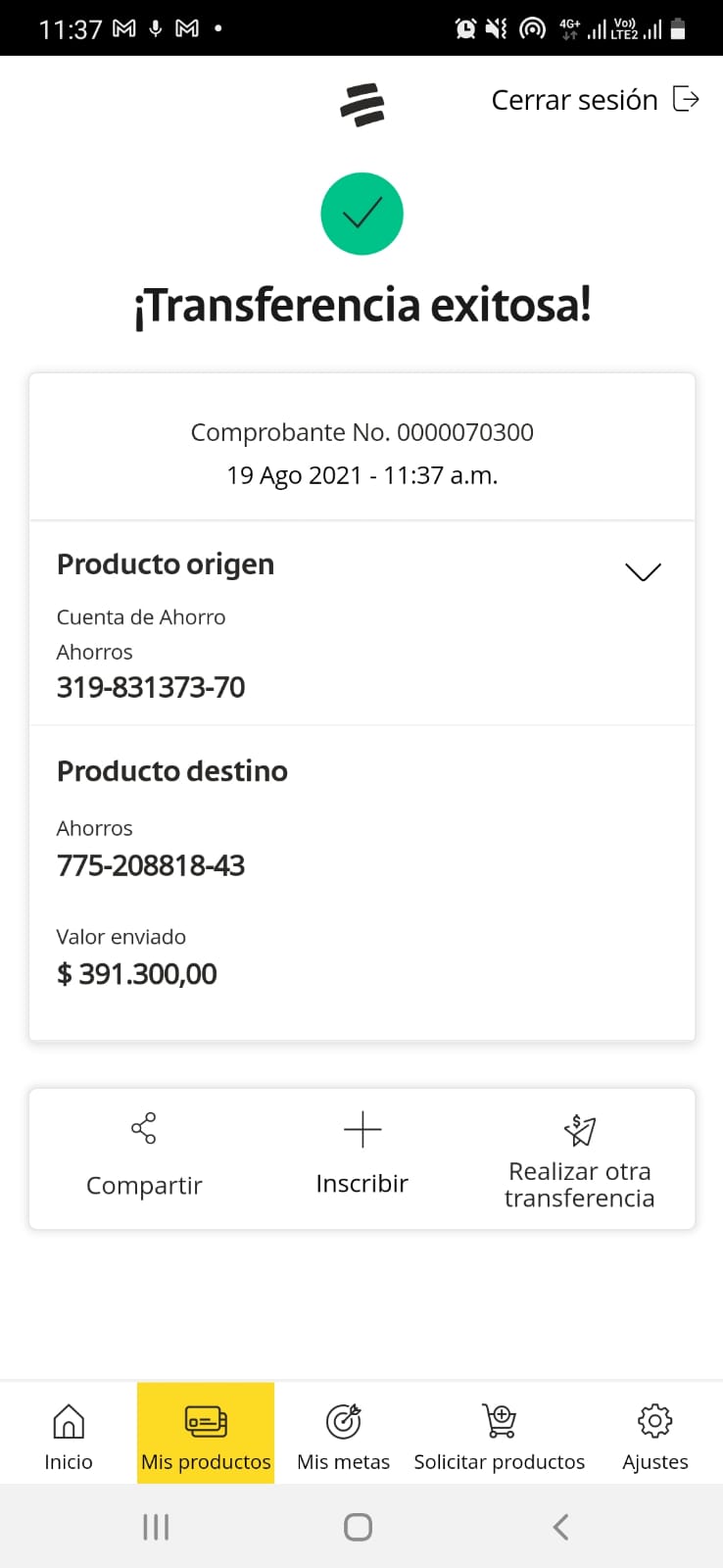Tap the Inscribir plus icon
This screenshot has height=1568, width=723.
point(361,1129)
